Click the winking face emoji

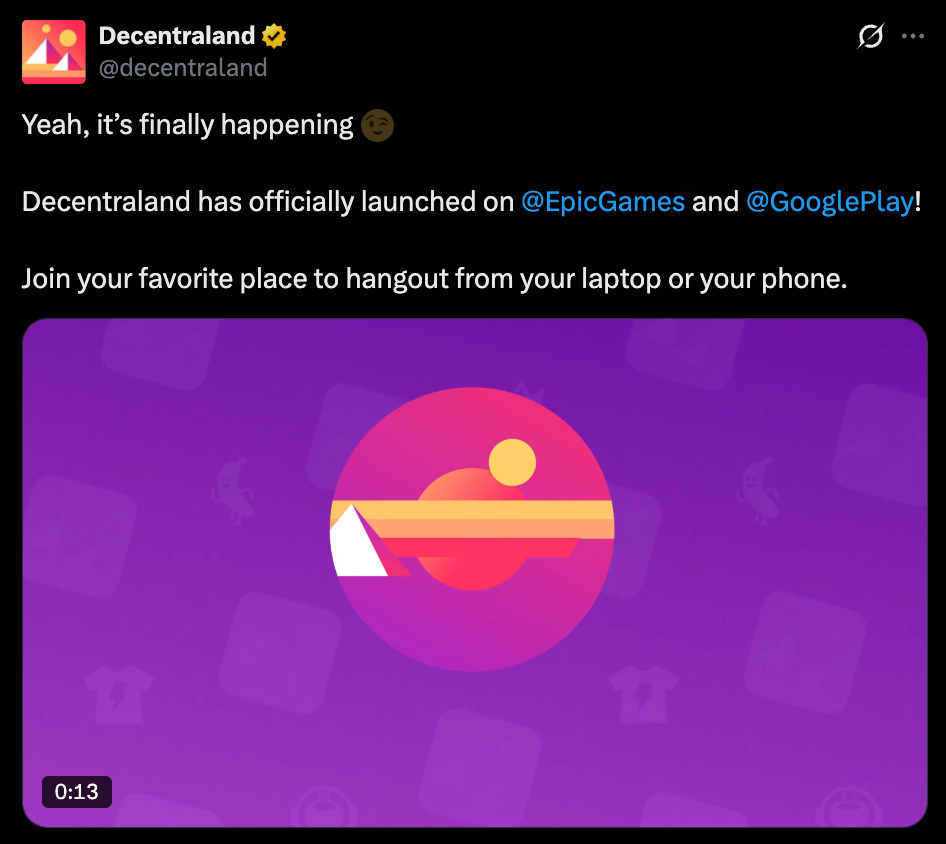[x=378, y=125]
